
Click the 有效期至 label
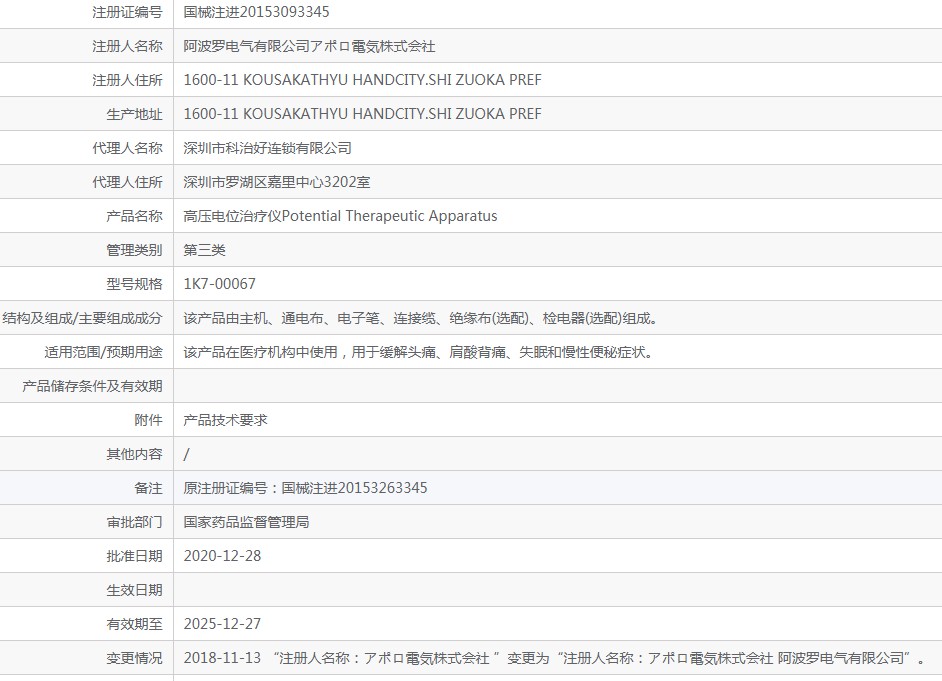[x=135, y=625]
